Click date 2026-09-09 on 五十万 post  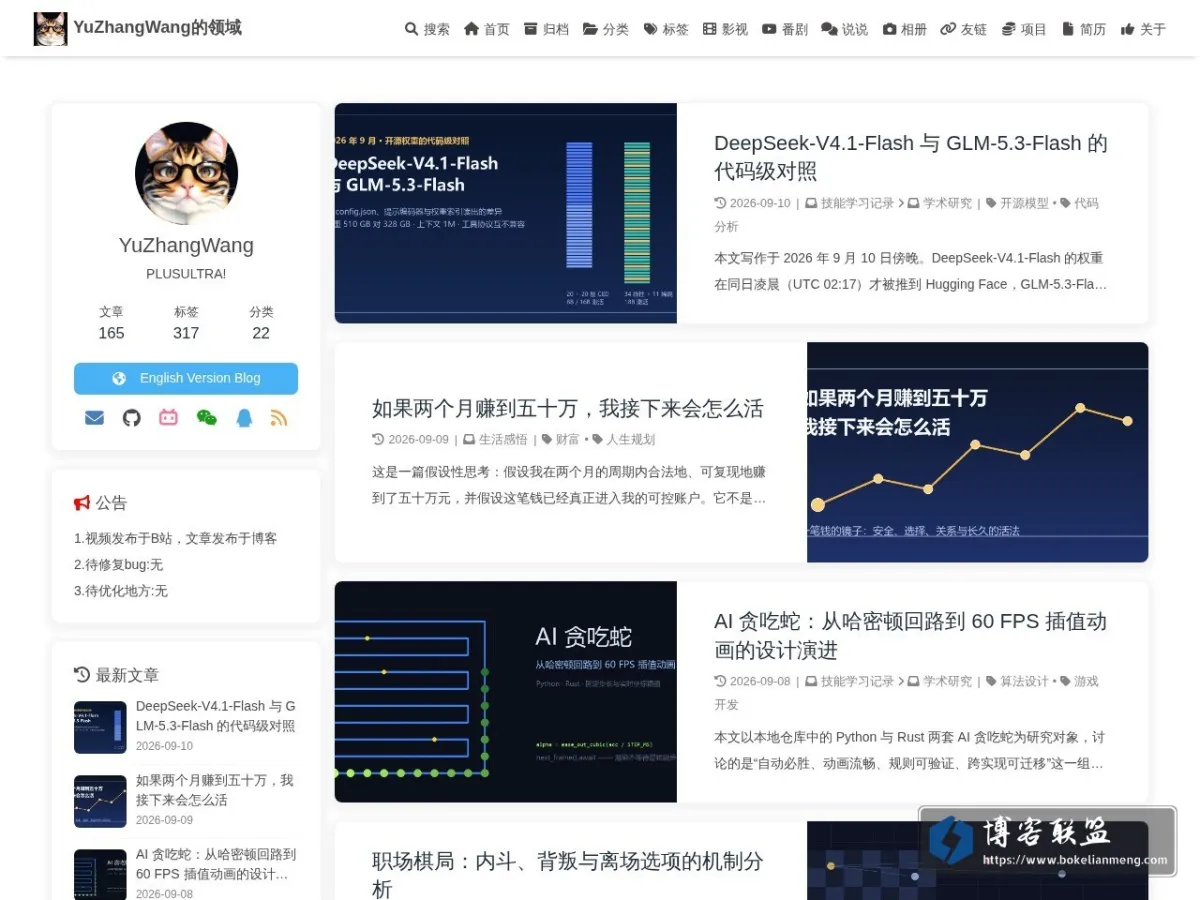tap(418, 439)
